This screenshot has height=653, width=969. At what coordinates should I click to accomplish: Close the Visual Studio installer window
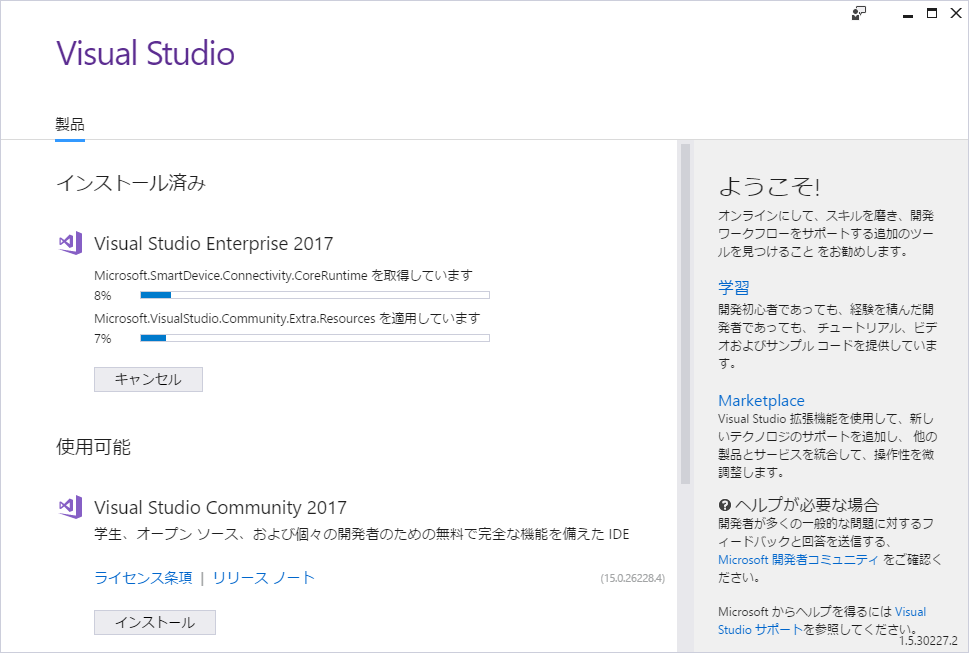pyautogui.click(x=956, y=14)
